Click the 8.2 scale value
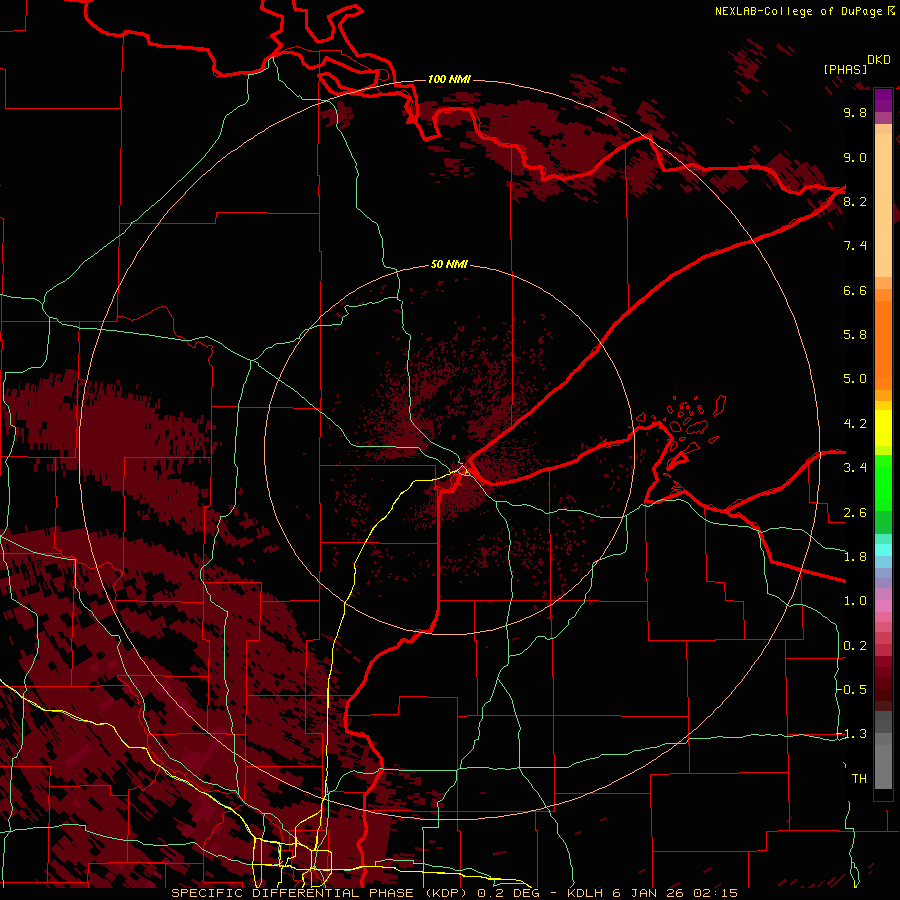900x900 pixels. [855, 201]
